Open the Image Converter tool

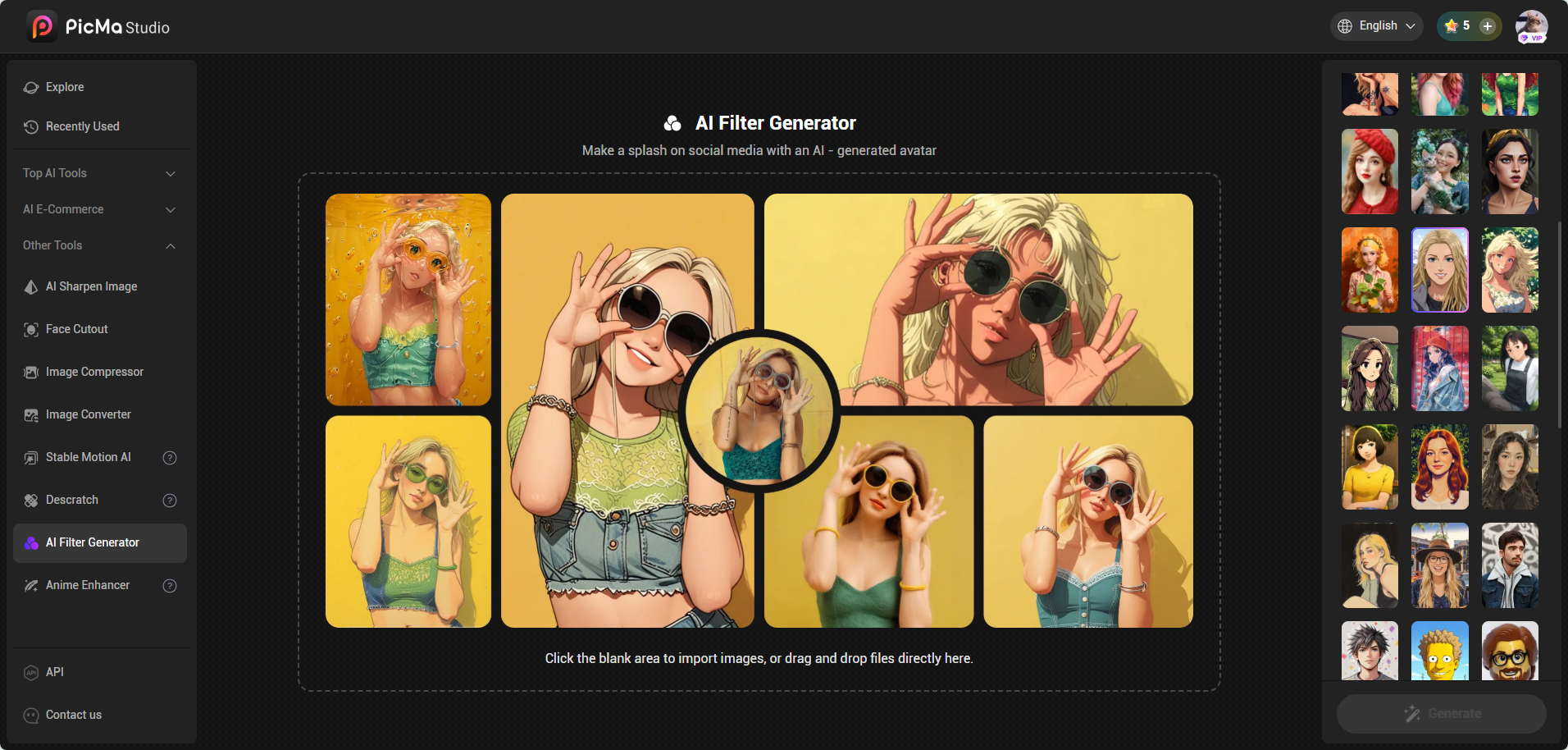pyautogui.click(x=88, y=414)
